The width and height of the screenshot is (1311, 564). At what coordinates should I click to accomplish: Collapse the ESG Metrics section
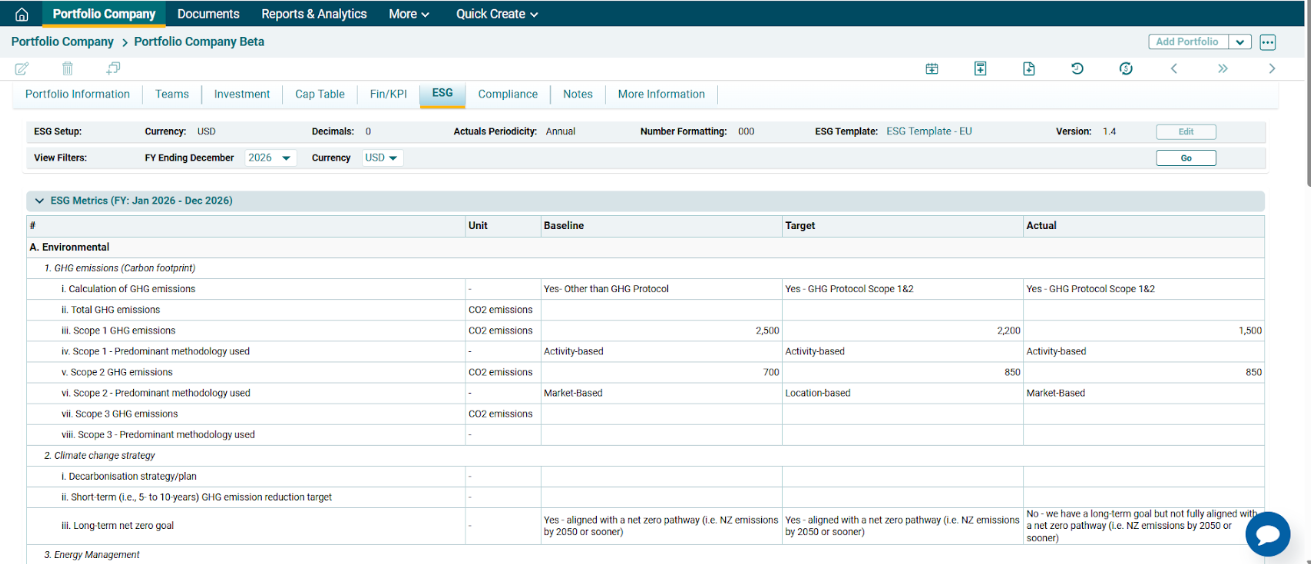[x=40, y=201]
